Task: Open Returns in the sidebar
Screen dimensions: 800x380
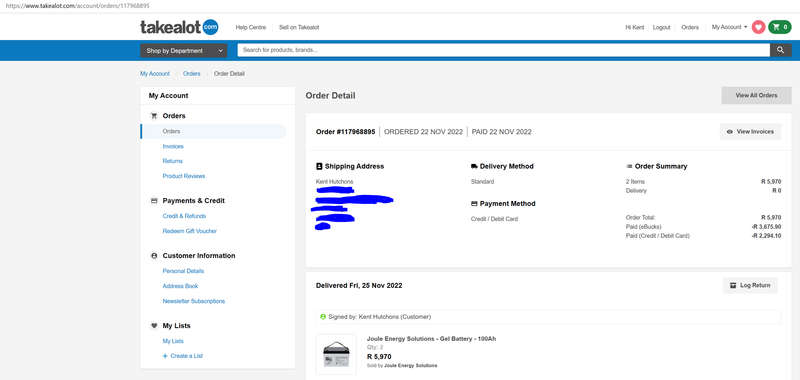Action: tap(172, 161)
